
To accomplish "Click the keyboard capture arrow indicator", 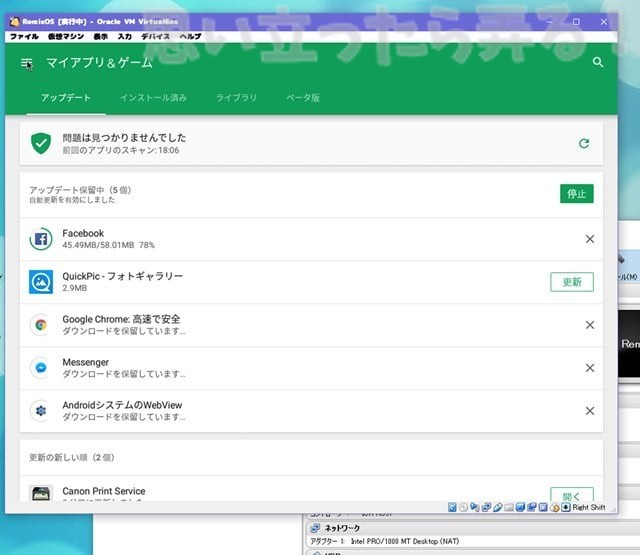I will click(566, 507).
